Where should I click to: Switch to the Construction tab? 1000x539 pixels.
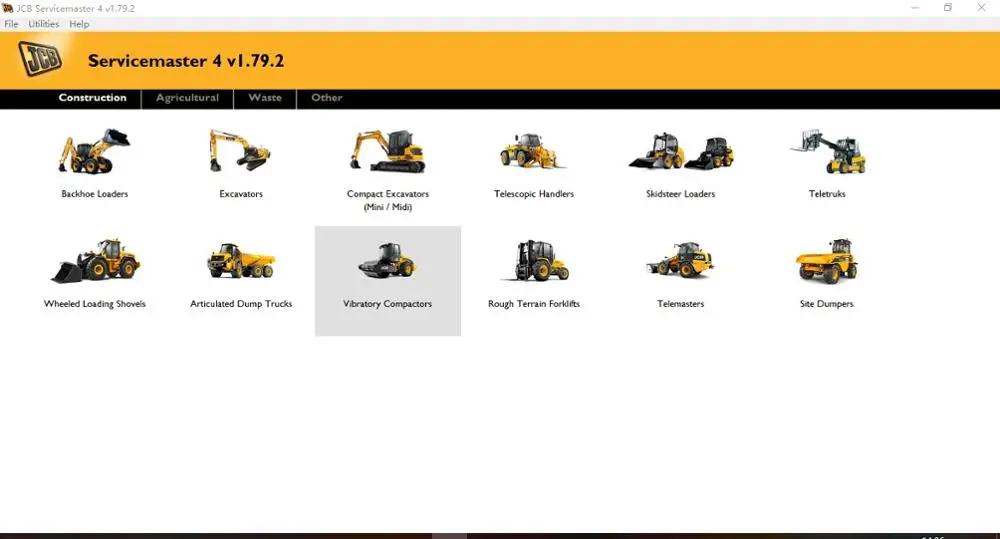click(92, 98)
